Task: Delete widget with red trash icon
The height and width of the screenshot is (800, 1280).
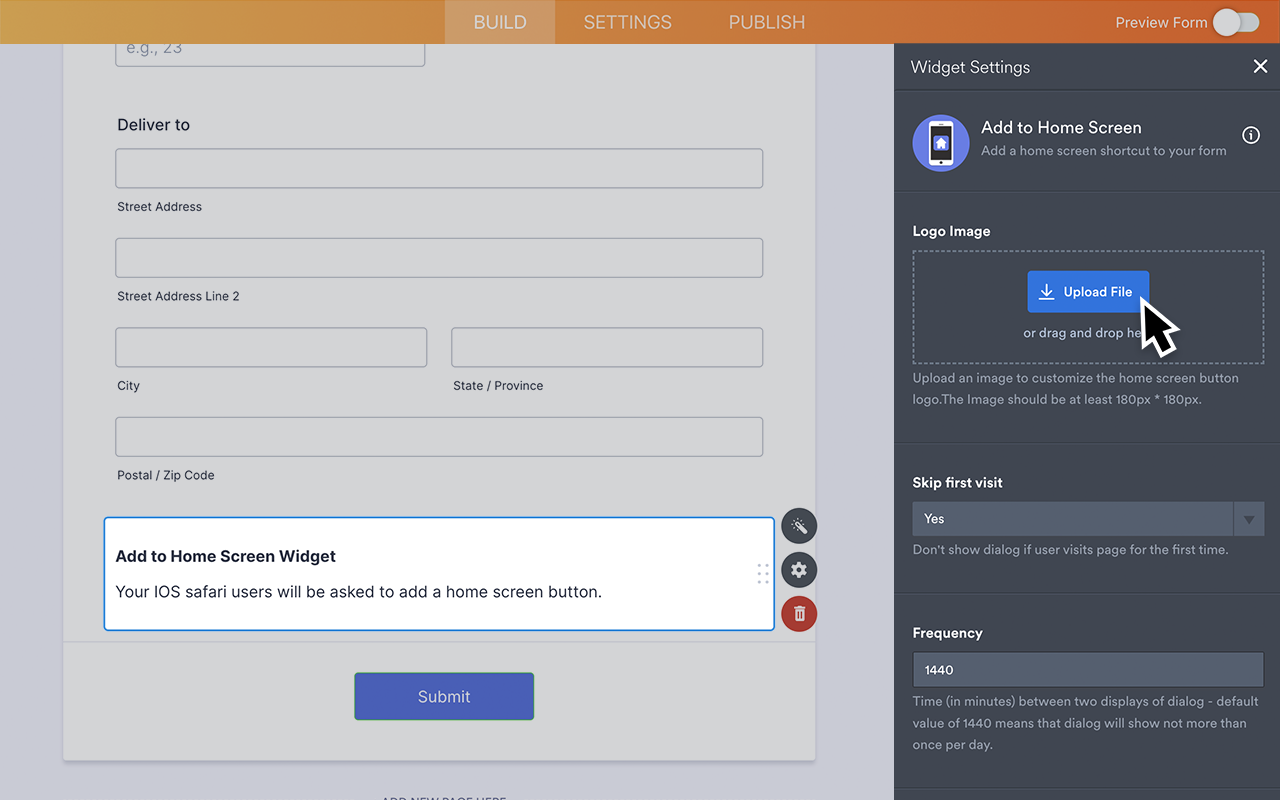Action: click(799, 614)
